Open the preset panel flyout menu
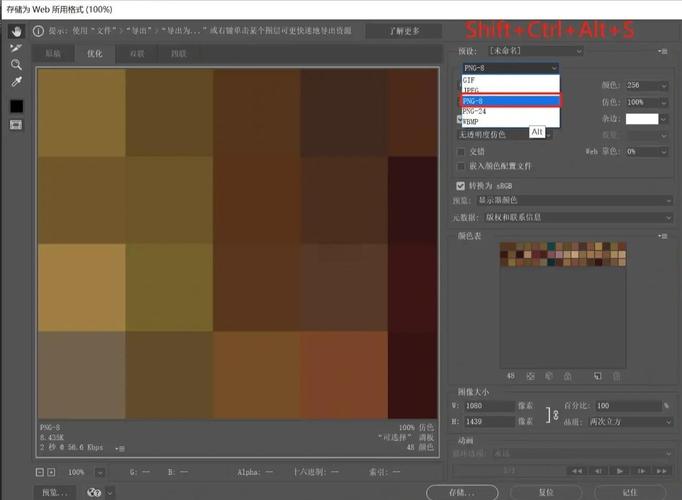This screenshot has height=500, width=682. pyautogui.click(x=662, y=50)
